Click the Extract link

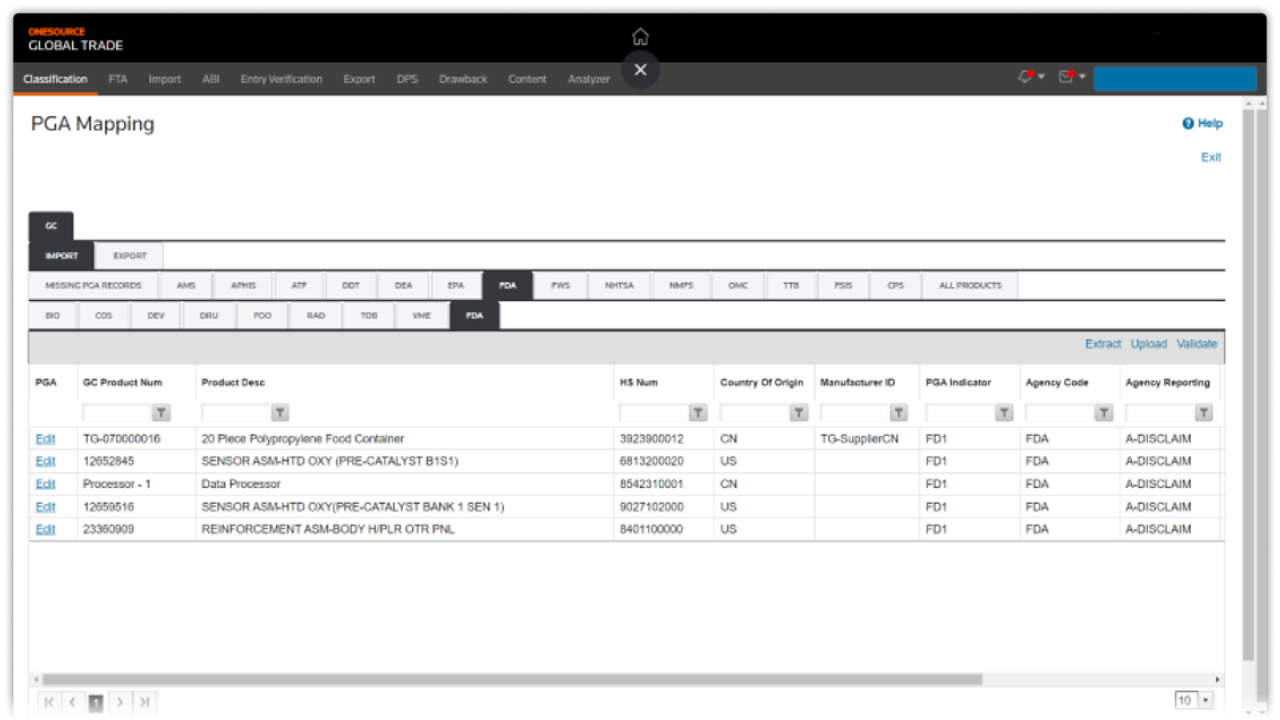pos(1102,344)
